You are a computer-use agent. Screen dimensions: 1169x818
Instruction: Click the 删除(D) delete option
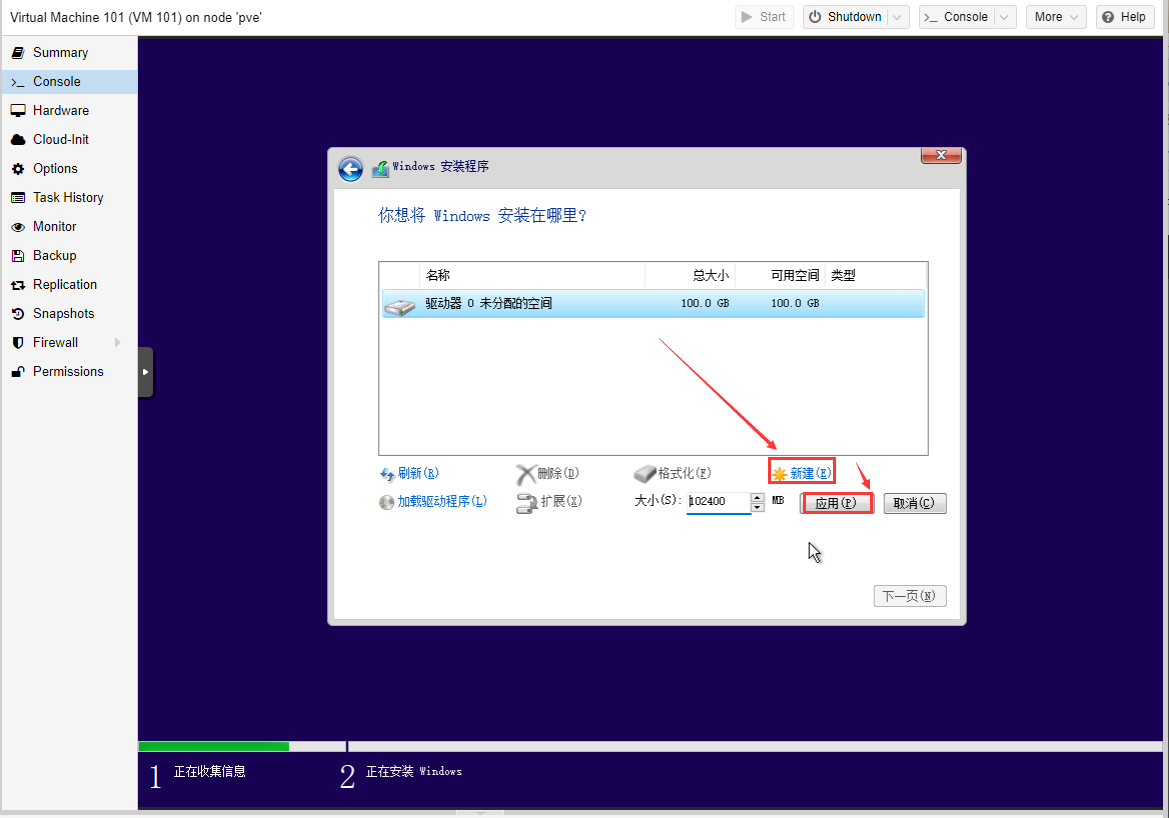[x=548, y=474]
